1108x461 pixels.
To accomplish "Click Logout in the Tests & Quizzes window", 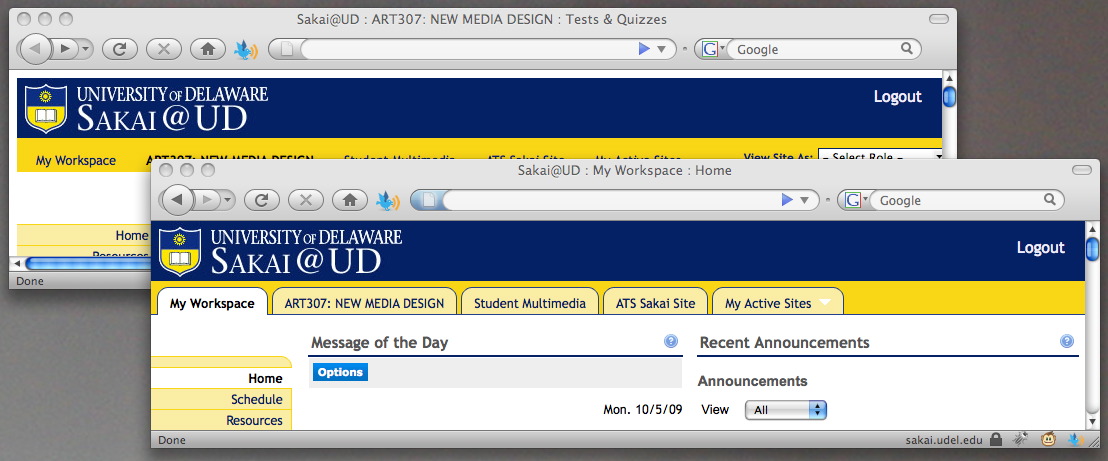I will (x=897, y=97).
